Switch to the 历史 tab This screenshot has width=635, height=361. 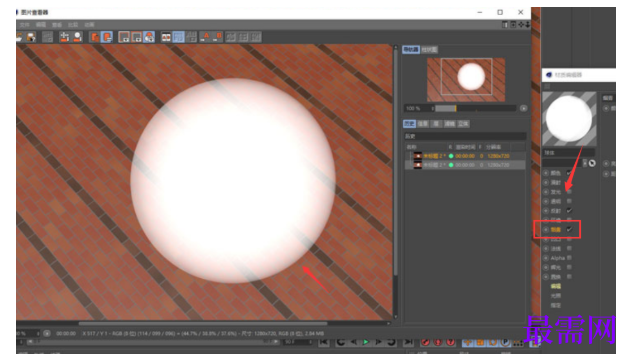coord(409,124)
